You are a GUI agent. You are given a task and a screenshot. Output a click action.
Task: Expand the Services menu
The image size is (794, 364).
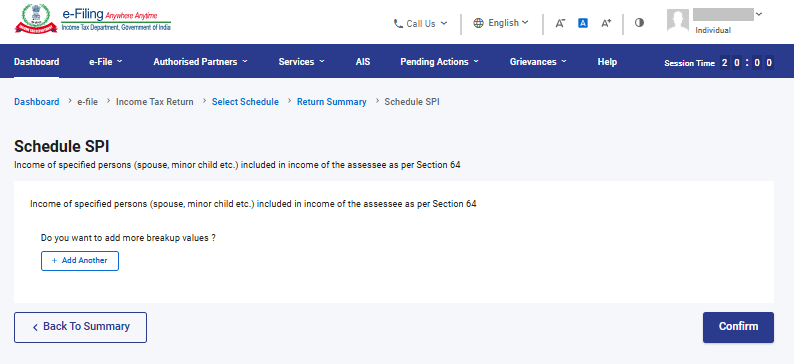(302, 62)
